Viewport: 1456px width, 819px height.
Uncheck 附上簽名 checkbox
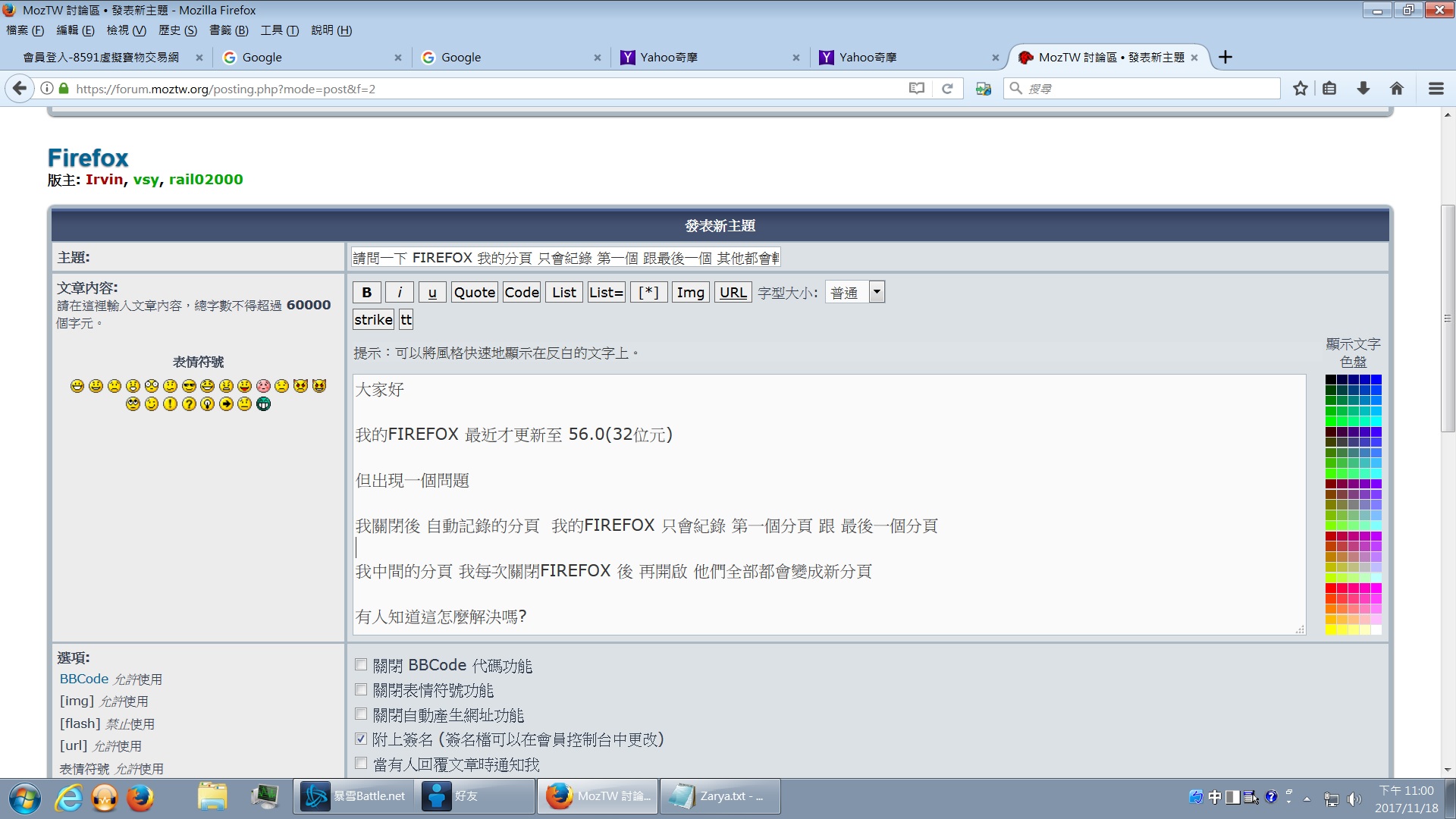(361, 739)
